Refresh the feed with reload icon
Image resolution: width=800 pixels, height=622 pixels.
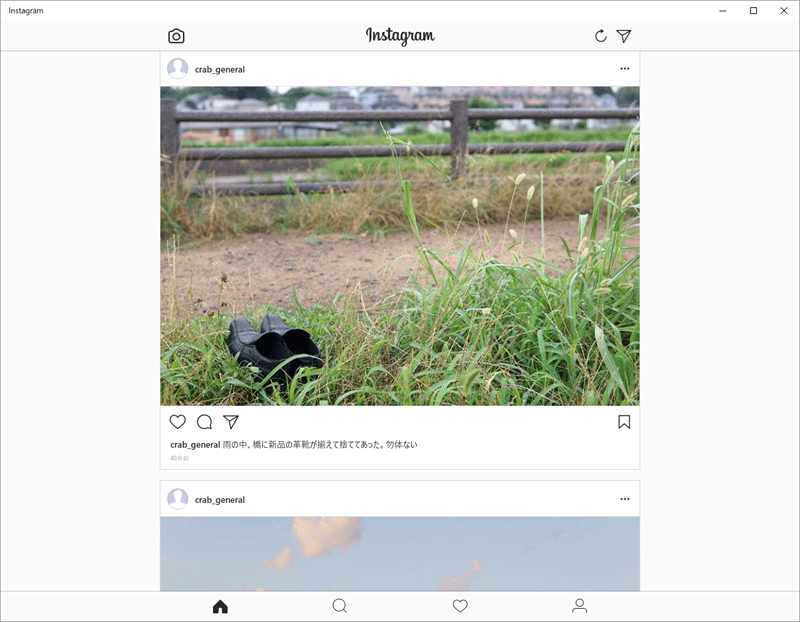click(601, 36)
